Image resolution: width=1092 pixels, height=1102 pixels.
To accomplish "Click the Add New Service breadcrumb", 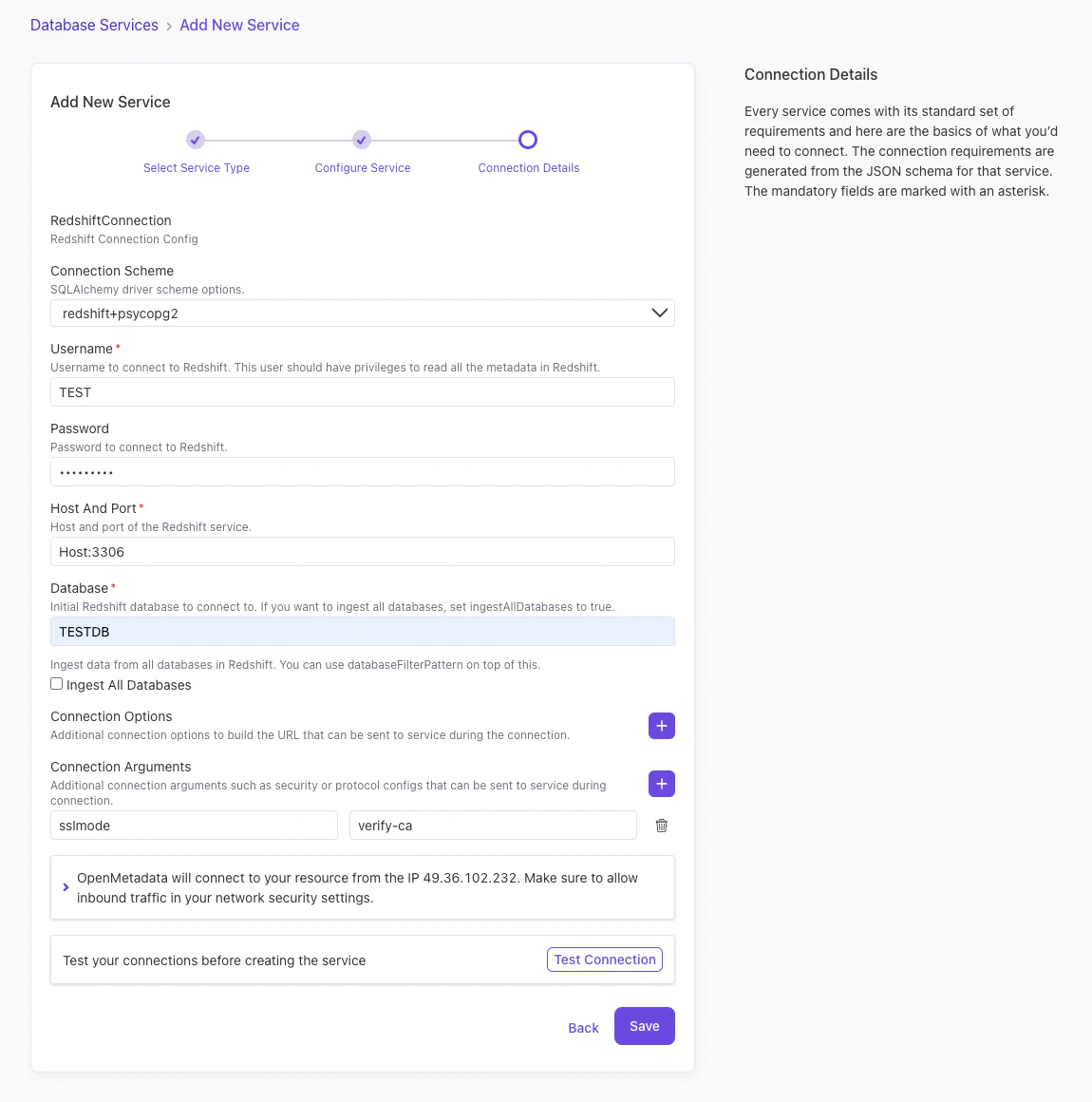I will point(239,25).
